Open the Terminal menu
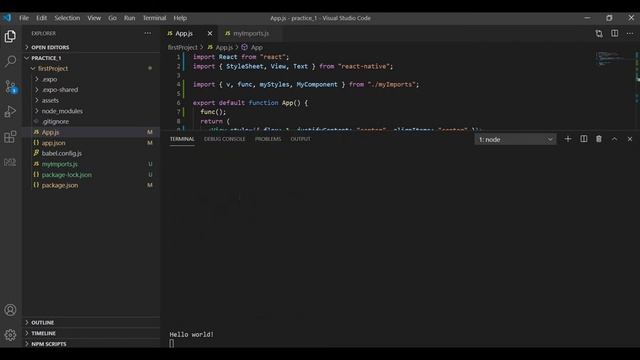Image resolution: width=640 pixels, height=360 pixels. tap(154, 18)
